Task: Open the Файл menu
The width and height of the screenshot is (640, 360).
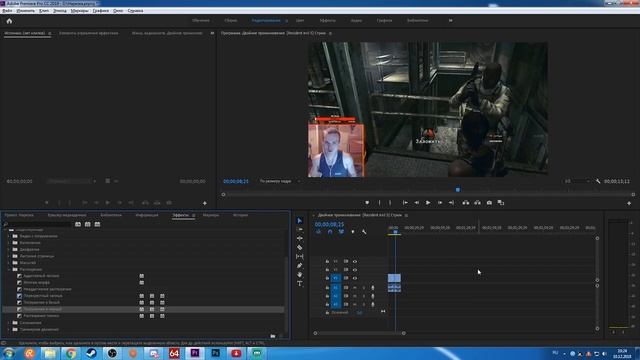Action: (7, 11)
